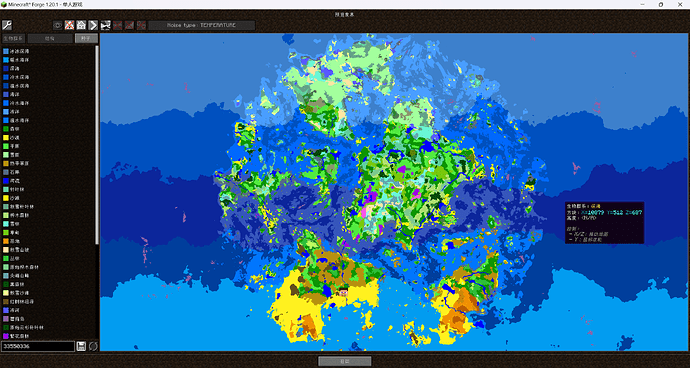Select the 温水深海 biome row
This screenshot has width=690, height=368.
click(x=48, y=85)
